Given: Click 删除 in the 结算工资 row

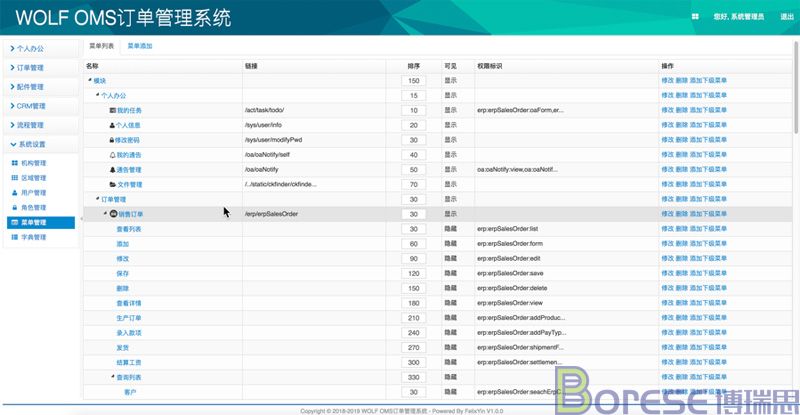Looking at the screenshot, I should [682, 362].
